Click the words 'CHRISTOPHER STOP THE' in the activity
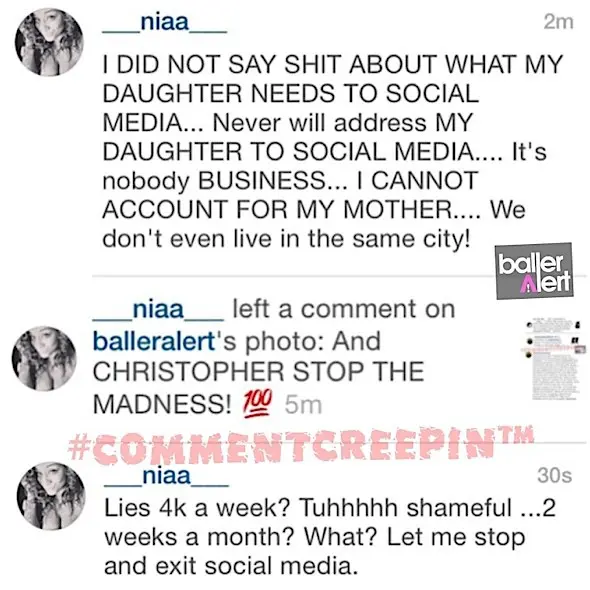Image resolution: width=590 pixels, height=590 pixels. click(x=259, y=372)
